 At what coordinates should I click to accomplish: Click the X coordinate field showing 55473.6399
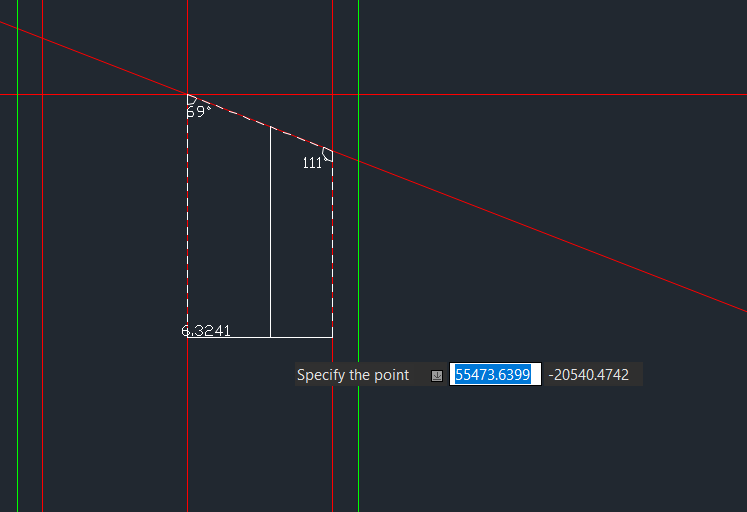495,374
